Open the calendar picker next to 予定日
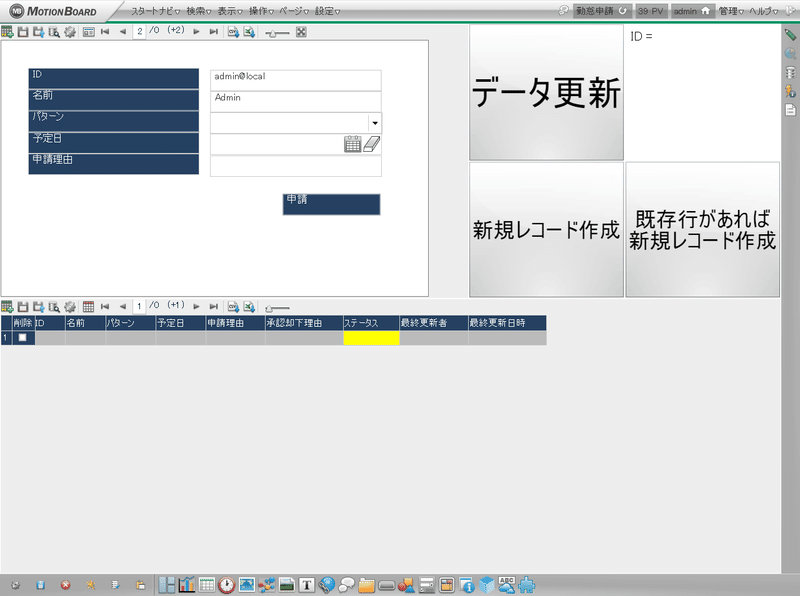The width and height of the screenshot is (800, 596). [x=351, y=144]
